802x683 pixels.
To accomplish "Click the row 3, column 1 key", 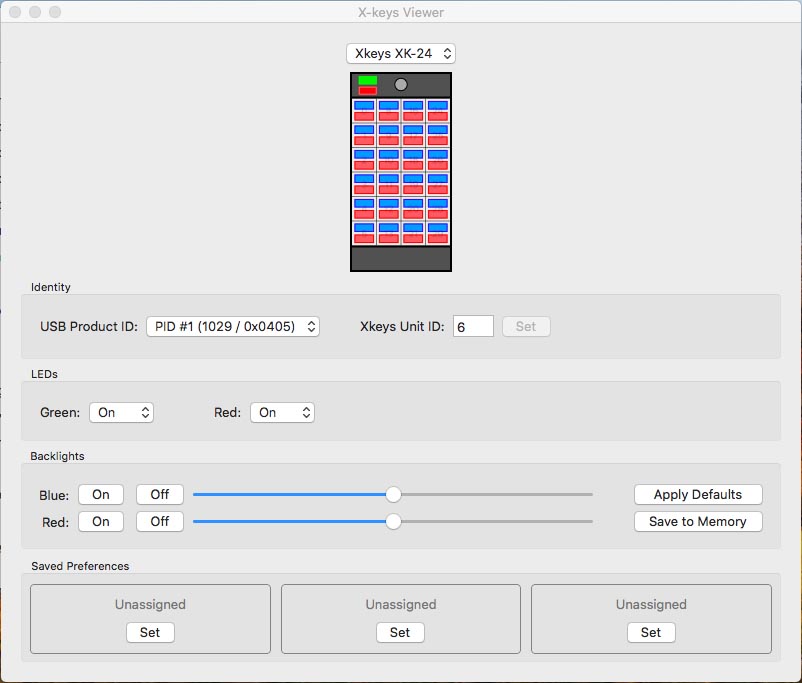I will click(364, 160).
